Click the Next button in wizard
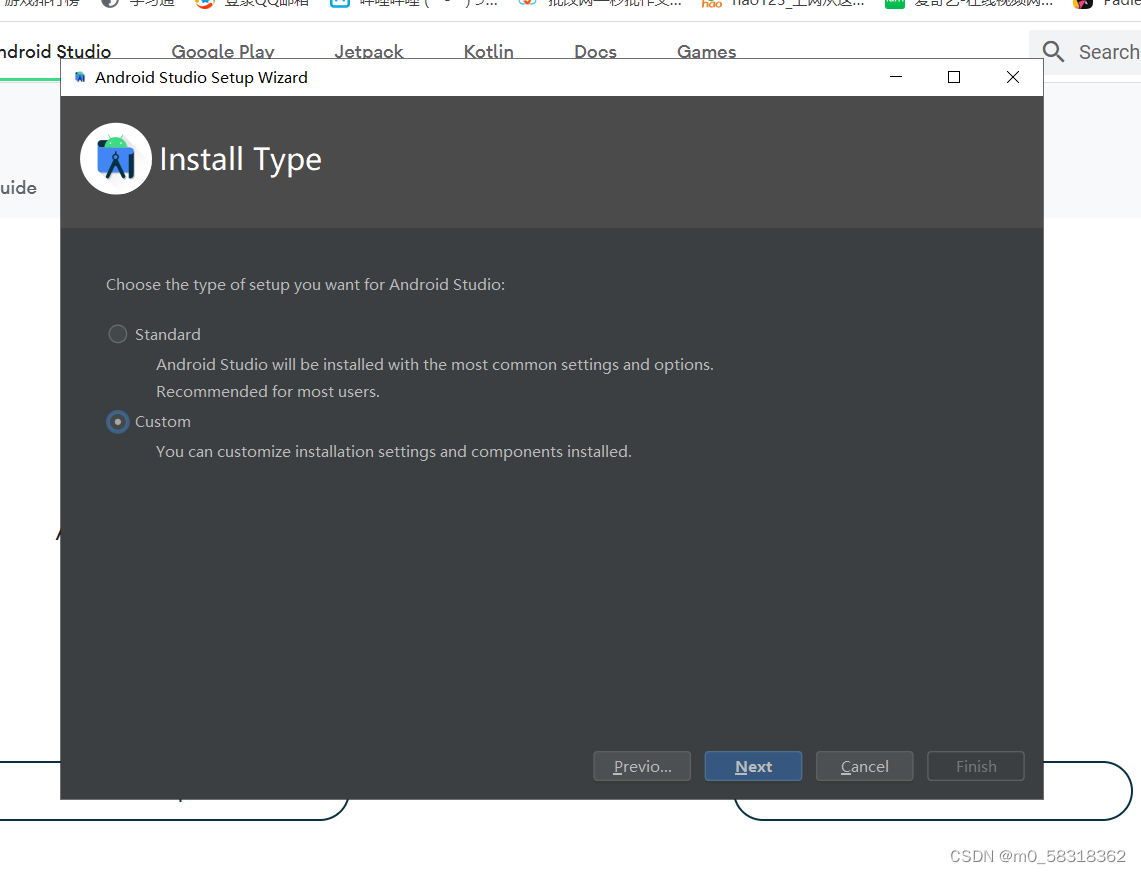 tap(753, 766)
